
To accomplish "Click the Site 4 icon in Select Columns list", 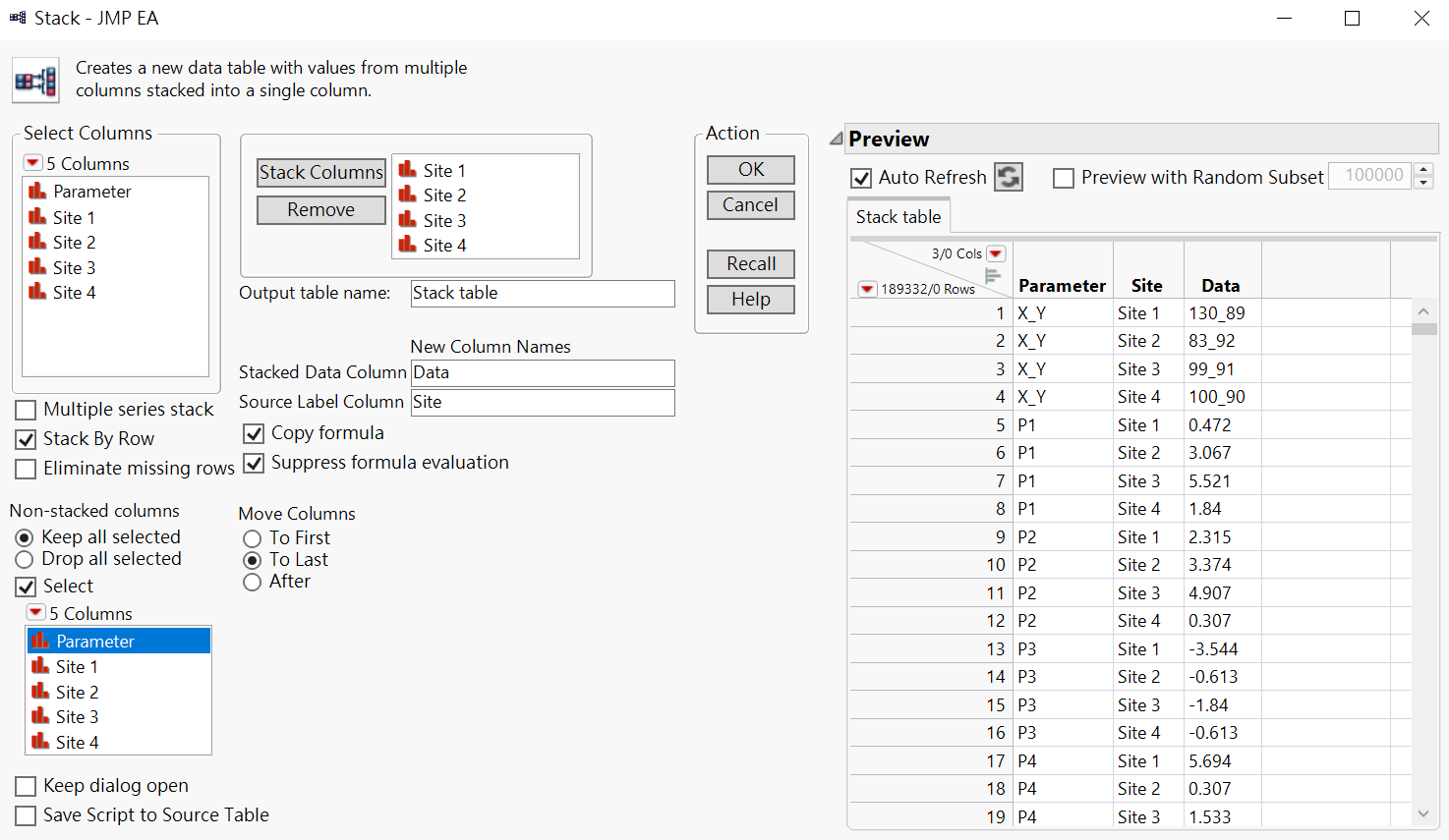I will click(37, 292).
